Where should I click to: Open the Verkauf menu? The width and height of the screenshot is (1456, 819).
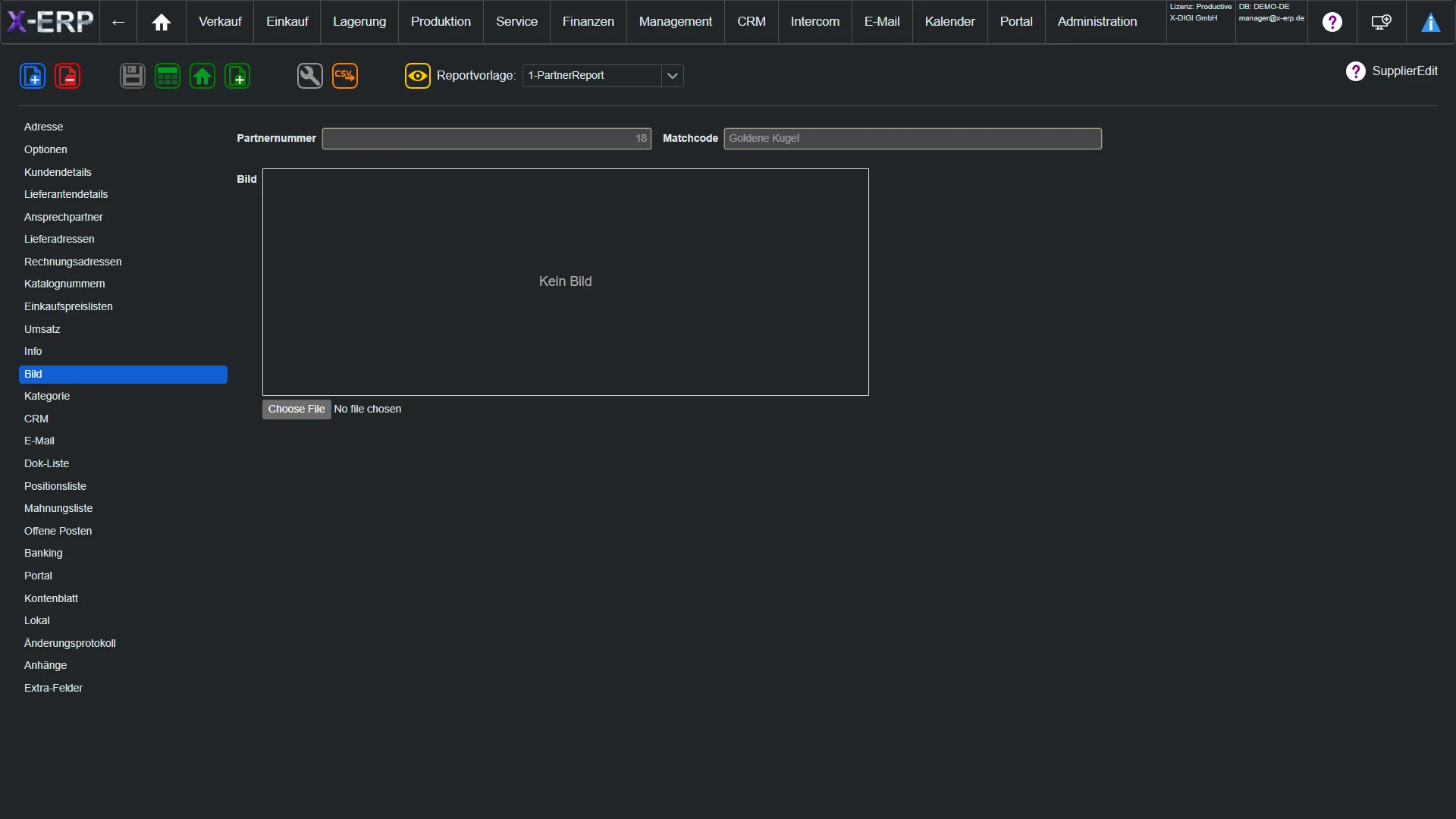click(x=220, y=22)
